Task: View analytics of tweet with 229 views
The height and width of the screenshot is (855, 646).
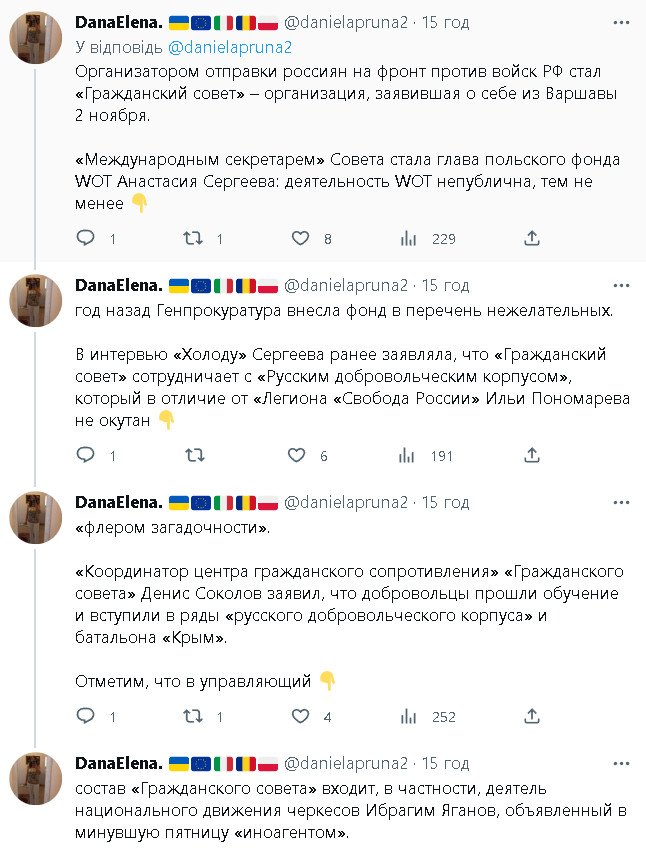Action: coord(408,238)
